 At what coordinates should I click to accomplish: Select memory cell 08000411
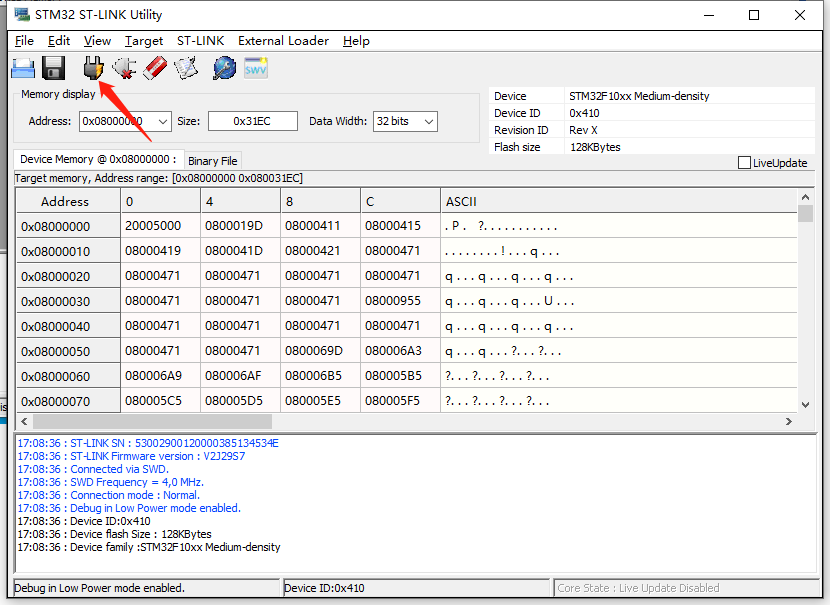coord(320,226)
